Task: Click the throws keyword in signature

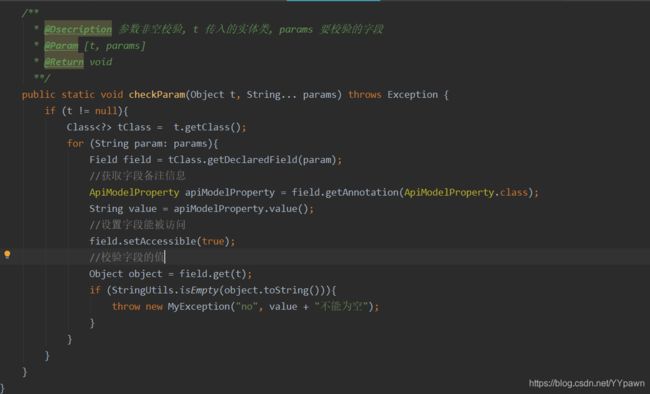Action: 365,95
